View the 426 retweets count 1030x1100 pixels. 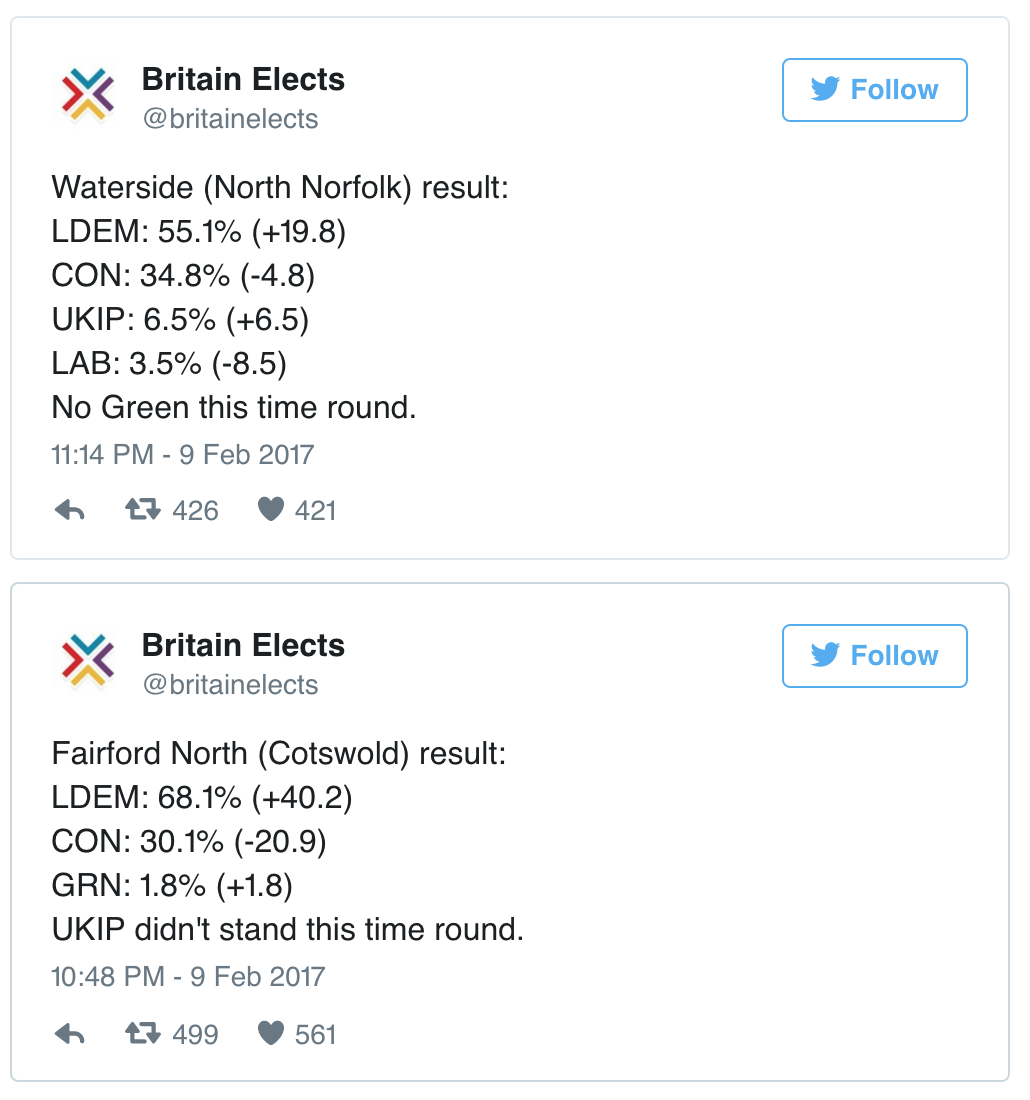click(195, 511)
